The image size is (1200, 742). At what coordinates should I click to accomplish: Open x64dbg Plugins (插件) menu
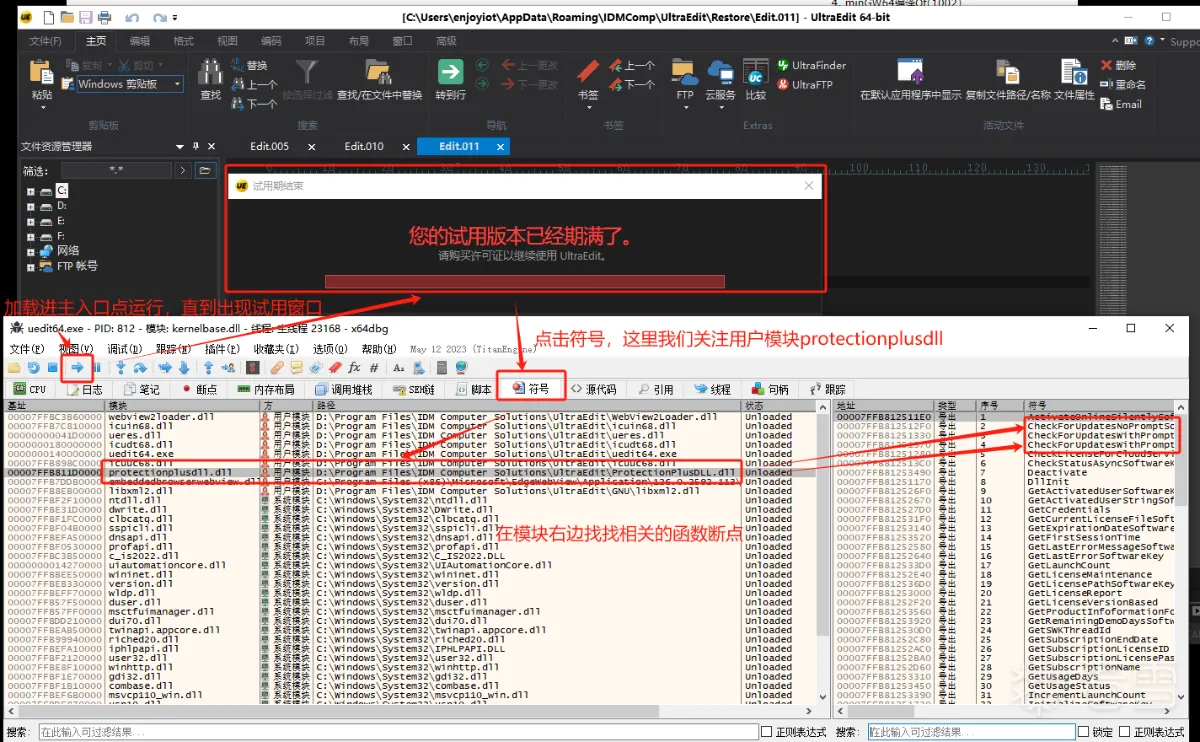(222, 349)
